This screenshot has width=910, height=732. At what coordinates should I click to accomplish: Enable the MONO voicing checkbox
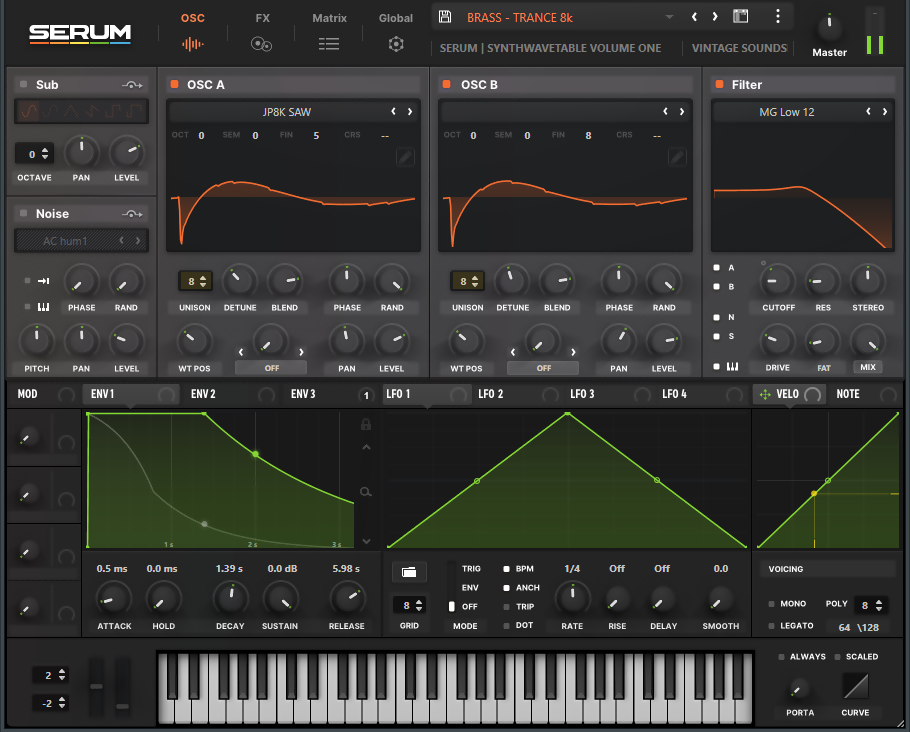(771, 604)
